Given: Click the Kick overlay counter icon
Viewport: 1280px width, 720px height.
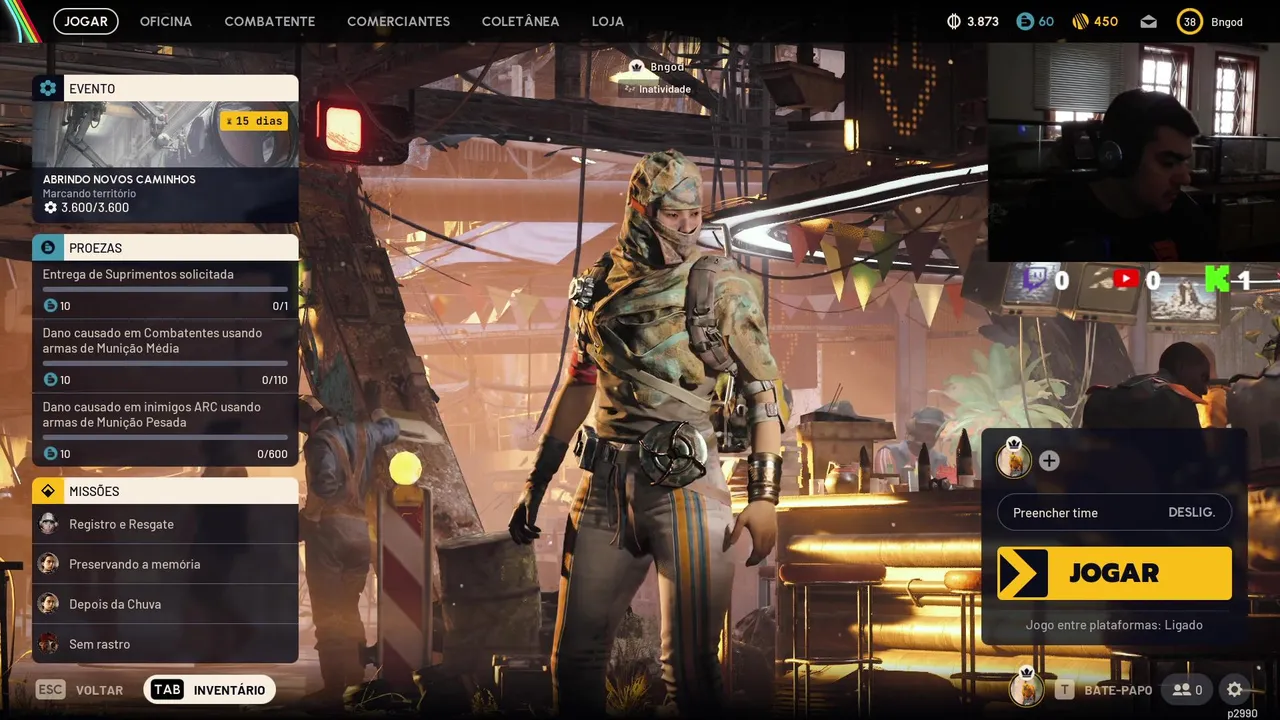Looking at the screenshot, I should 1217,280.
